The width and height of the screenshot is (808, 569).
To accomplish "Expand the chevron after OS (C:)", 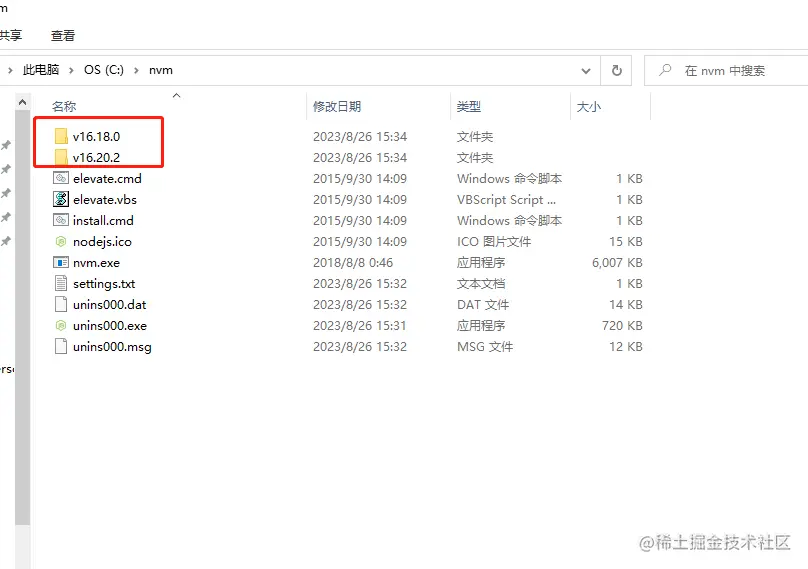I will (x=136, y=70).
